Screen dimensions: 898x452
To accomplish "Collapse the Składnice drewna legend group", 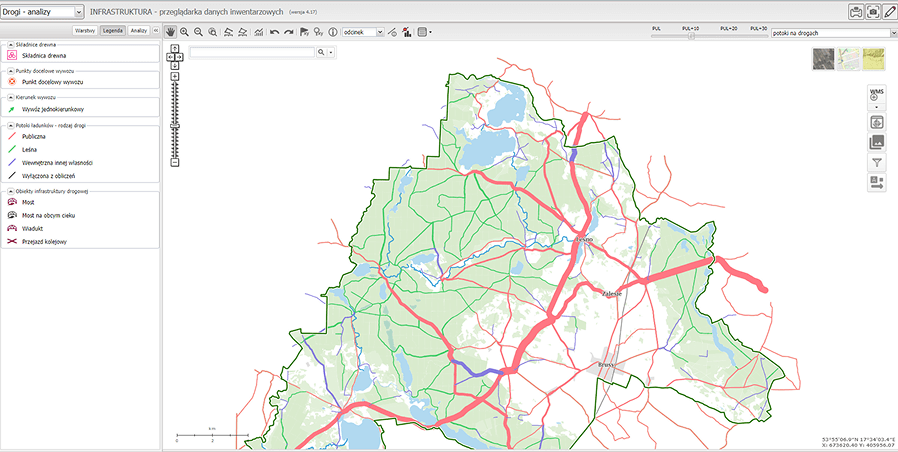I will [10, 45].
